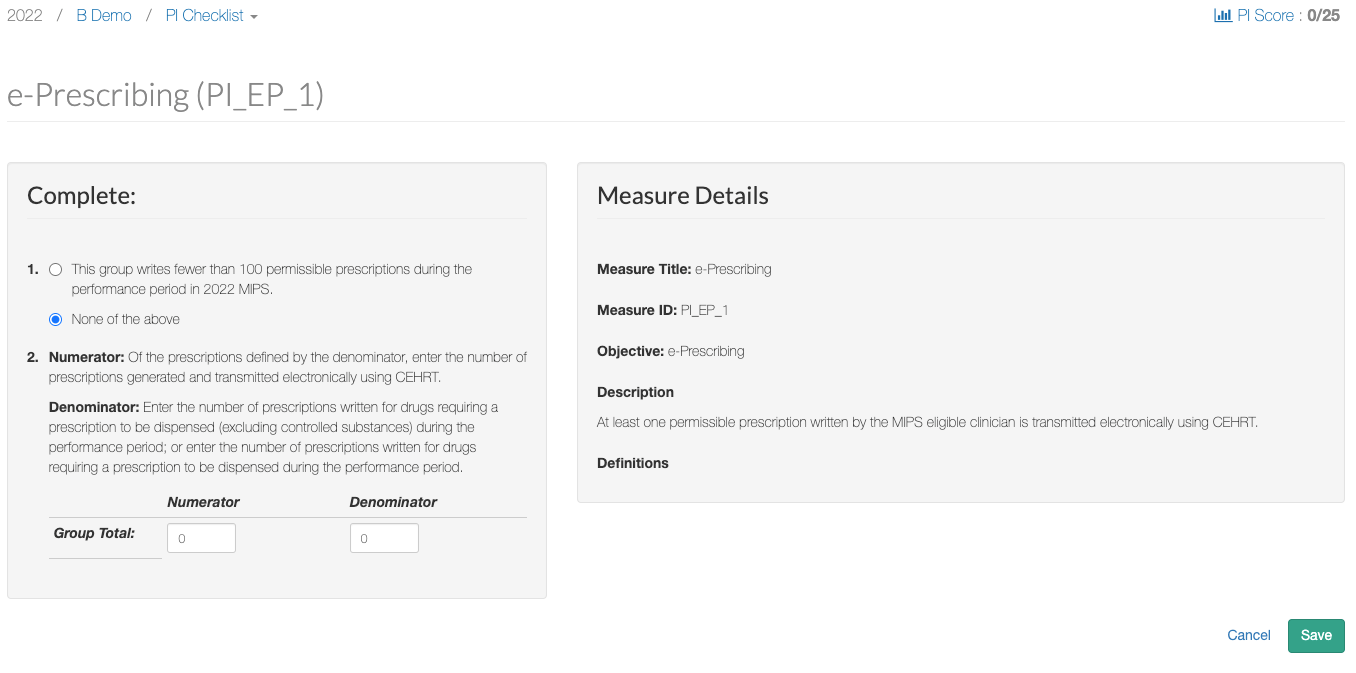Click the Measure Details panel heading

(683, 196)
